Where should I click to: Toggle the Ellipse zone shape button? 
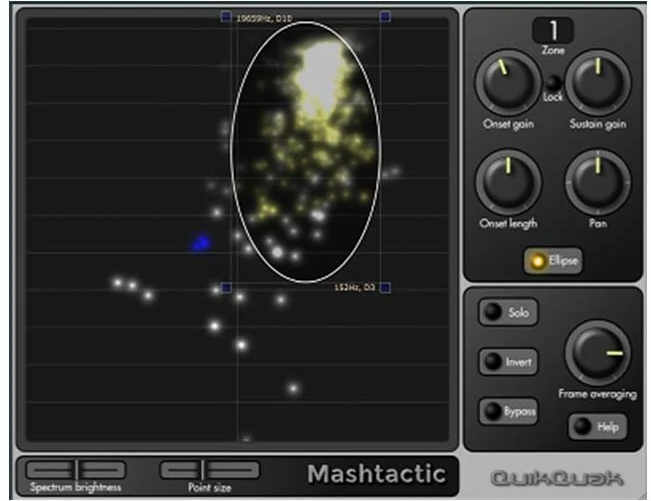(553, 261)
